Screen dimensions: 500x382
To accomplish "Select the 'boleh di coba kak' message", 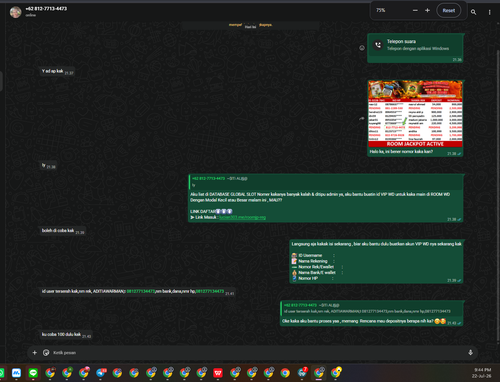I will [x=63, y=231].
